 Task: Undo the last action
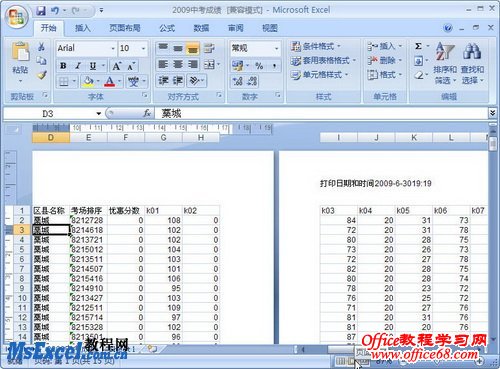click(x=54, y=11)
